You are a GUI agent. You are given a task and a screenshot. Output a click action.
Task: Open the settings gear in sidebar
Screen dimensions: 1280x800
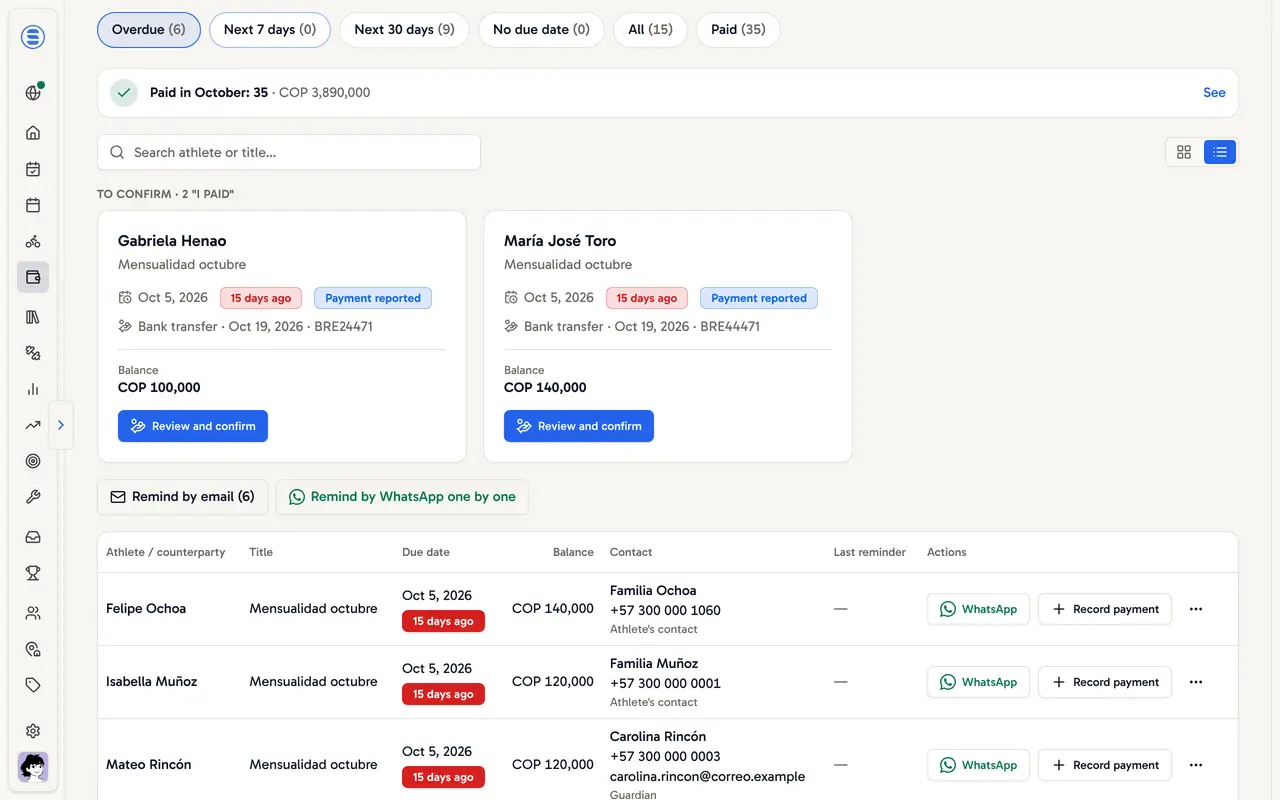point(33,731)
